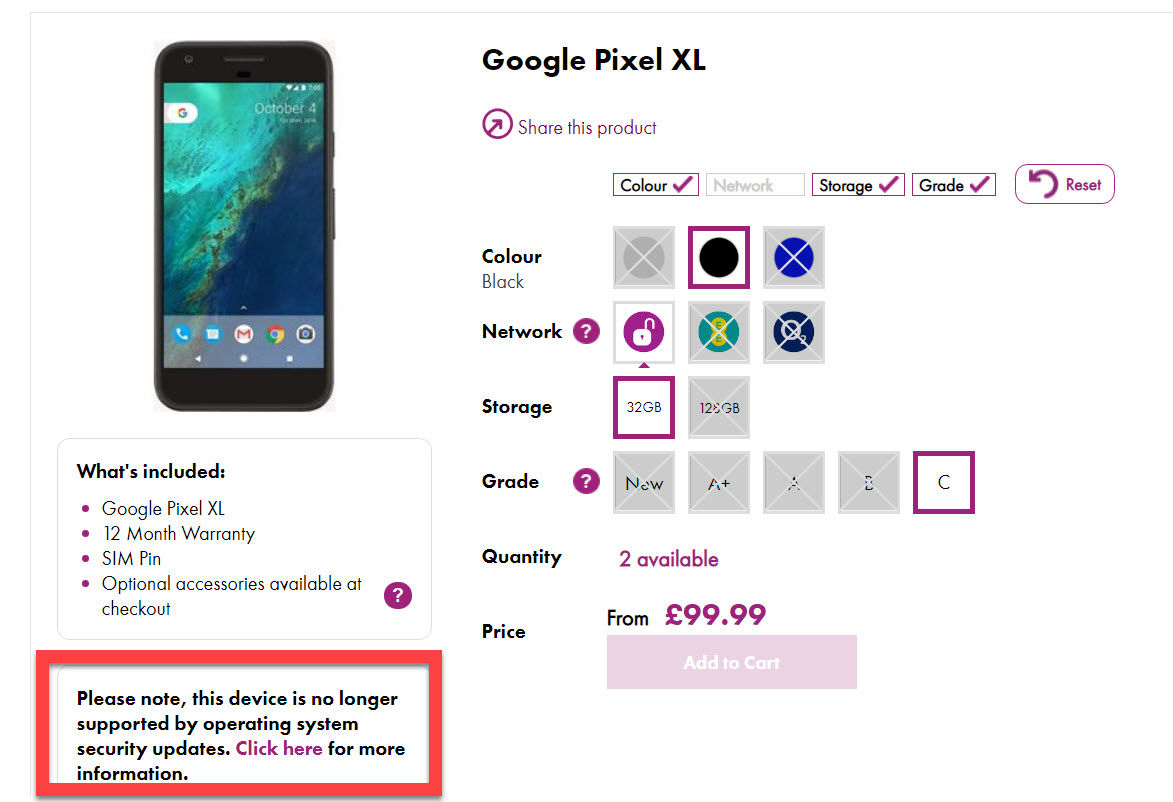The image size is (1173, 802).
Task: Select the Unlocked network padlock icon
Action: pyautogui.click(x=644, y=332)
